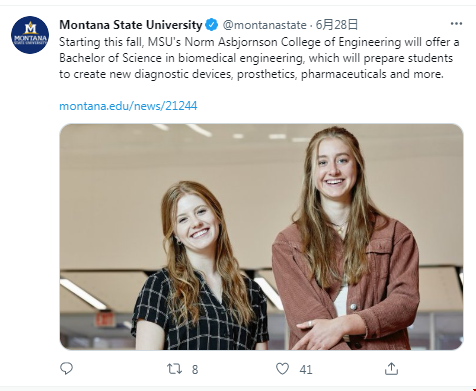Click the 6月28日 tweet date
This screenshot has width=476, height=391.
337,25
